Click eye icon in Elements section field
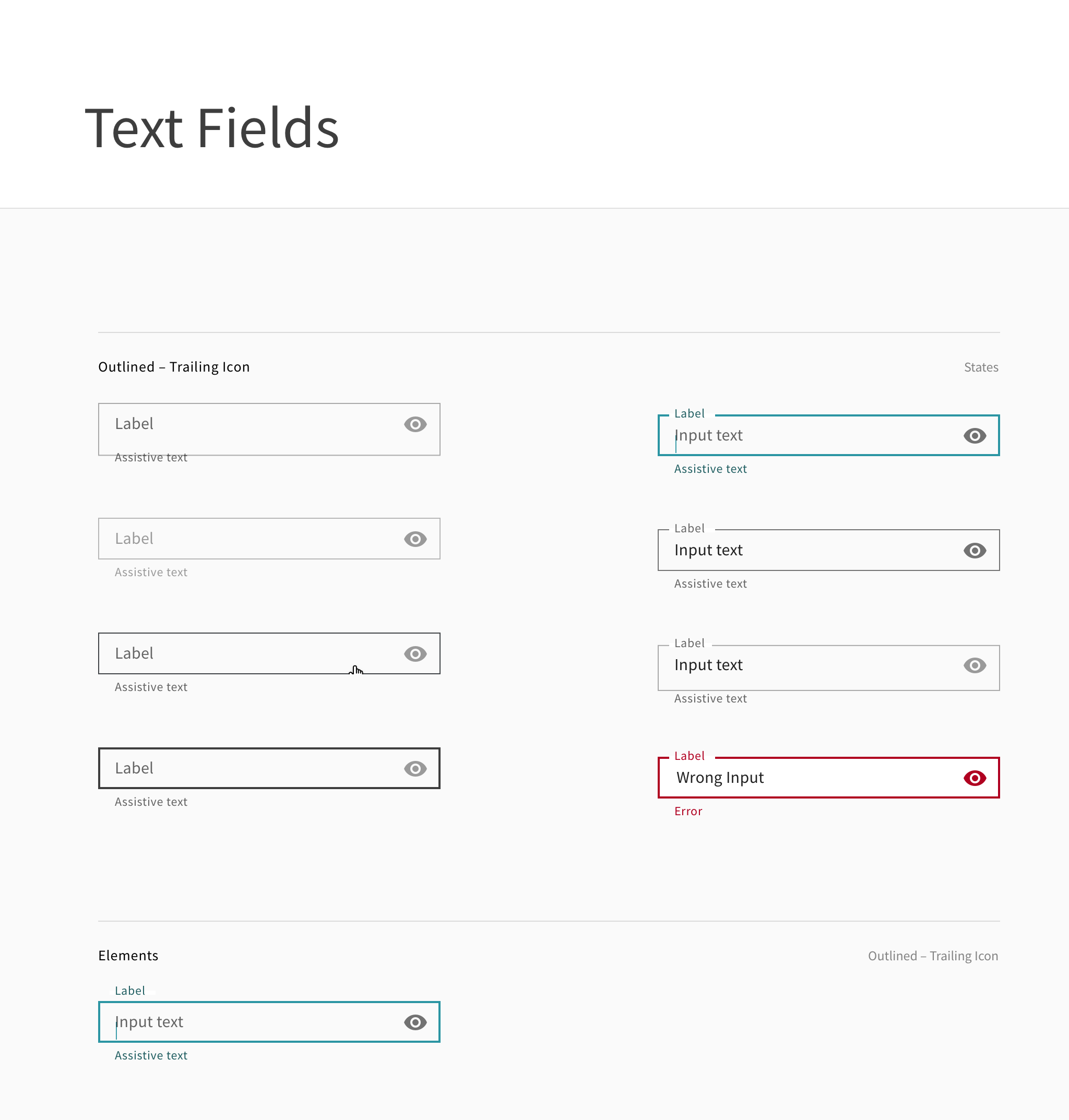1069x1120 pixels. click(415, 1022)
